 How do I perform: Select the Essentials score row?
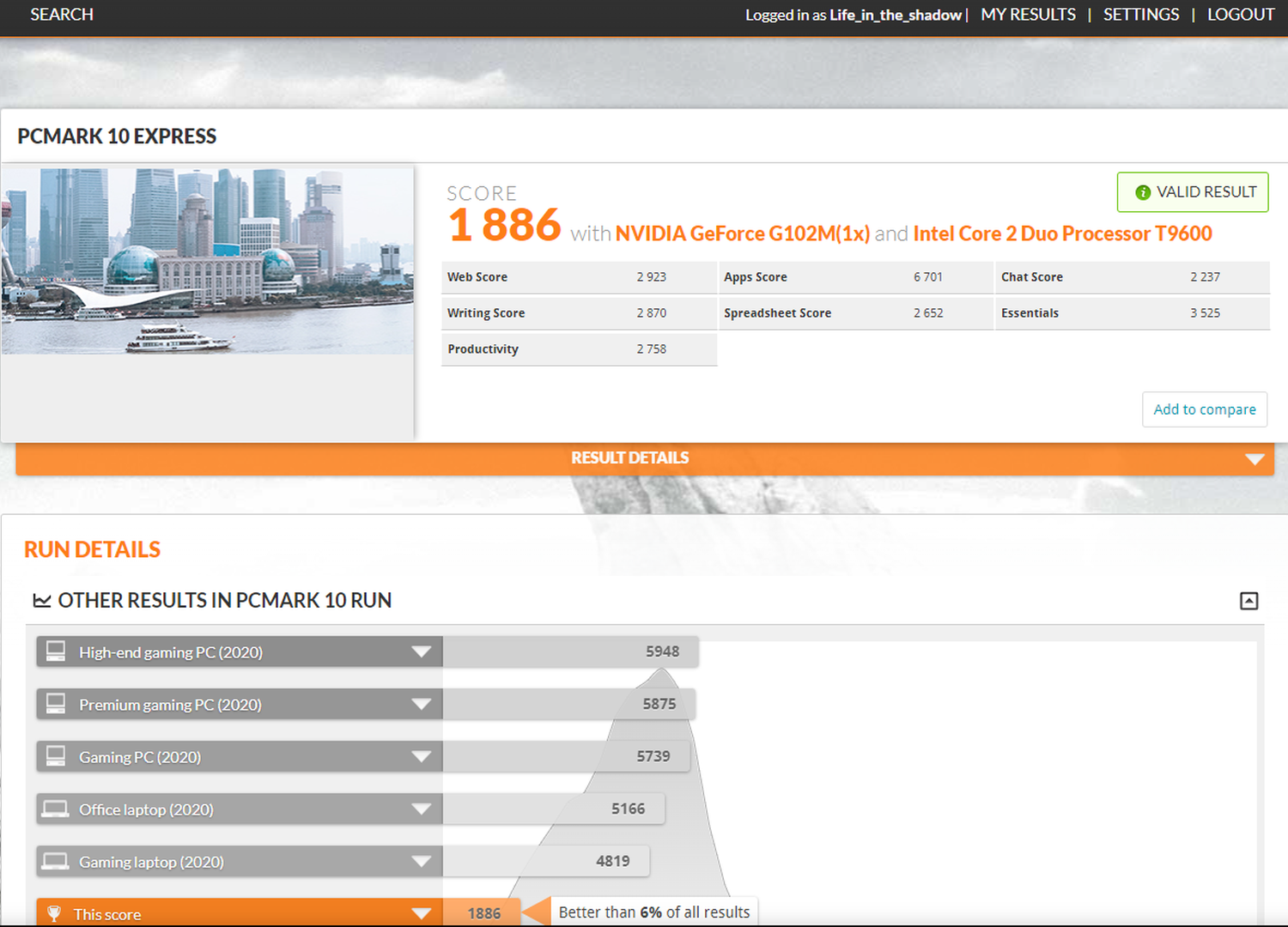coord(1133,313)
